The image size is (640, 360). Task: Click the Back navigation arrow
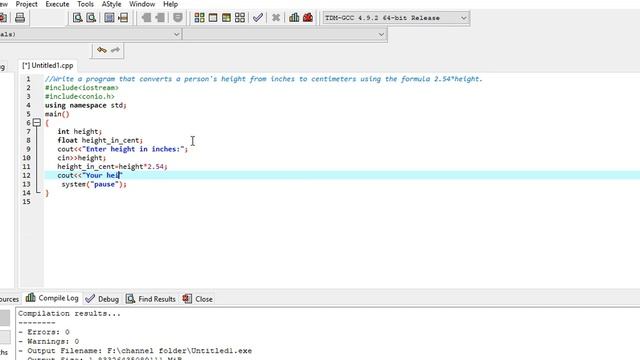[x=102, y=50]
